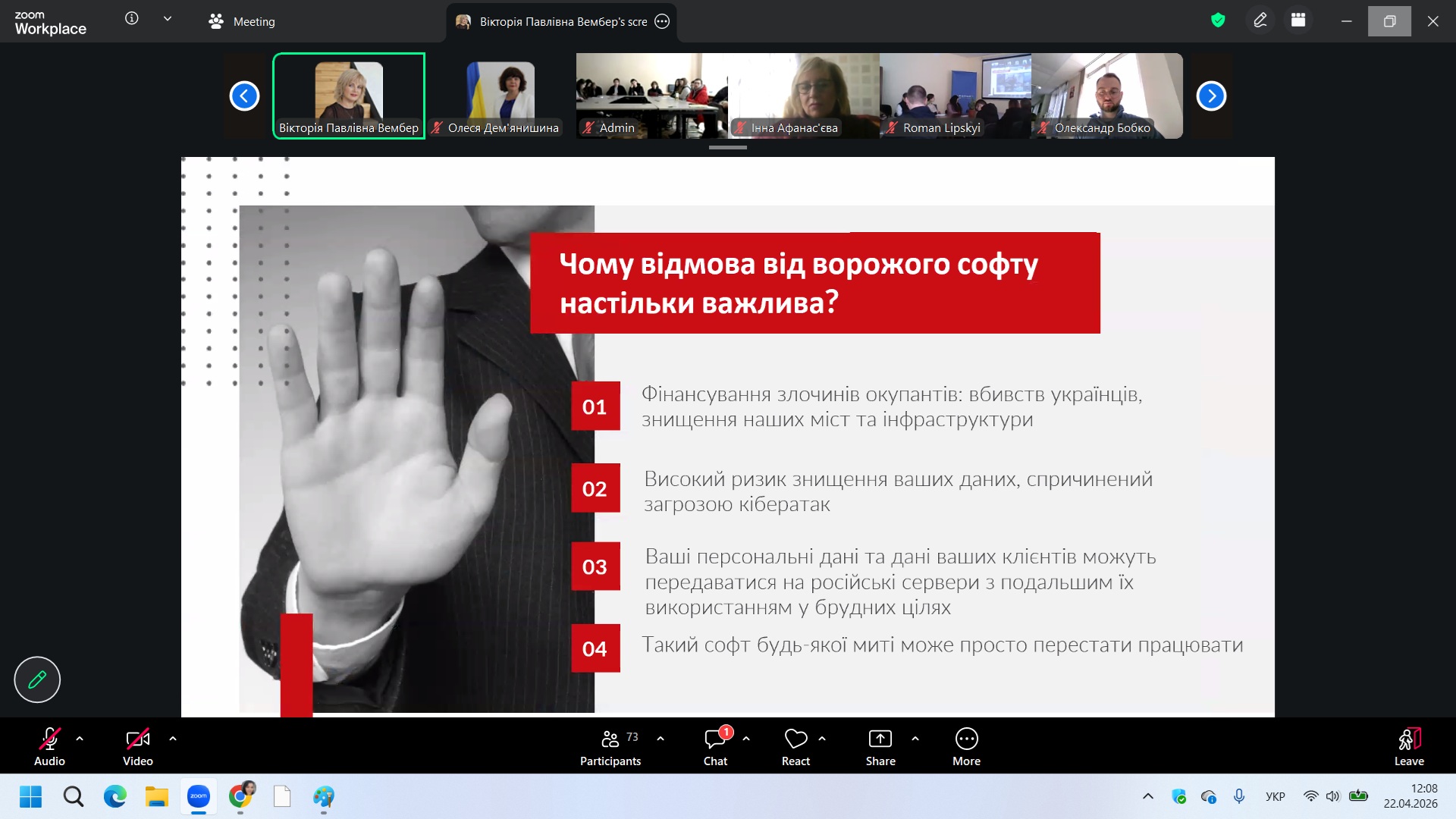The image size is (1456, 819).
Task: Open the annotation pencil floating button
Action: pos(37,679)
